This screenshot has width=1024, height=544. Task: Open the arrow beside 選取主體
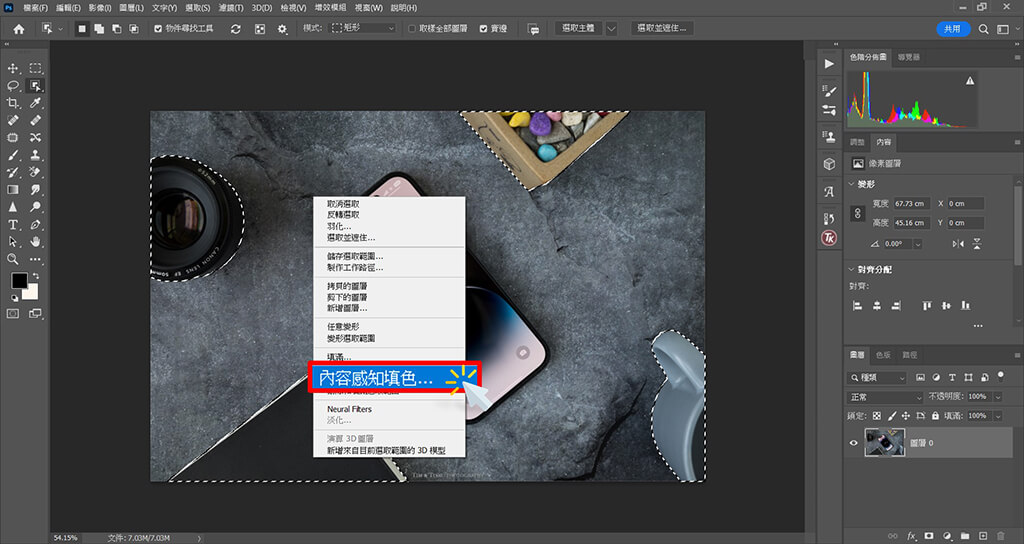click(611, 29)
